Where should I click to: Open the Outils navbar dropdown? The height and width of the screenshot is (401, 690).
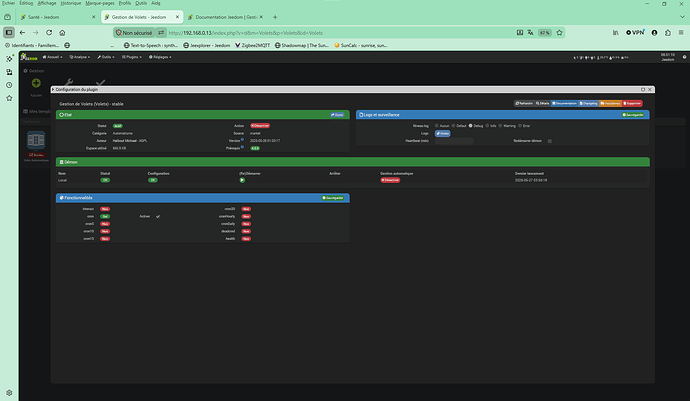(106, 57)
